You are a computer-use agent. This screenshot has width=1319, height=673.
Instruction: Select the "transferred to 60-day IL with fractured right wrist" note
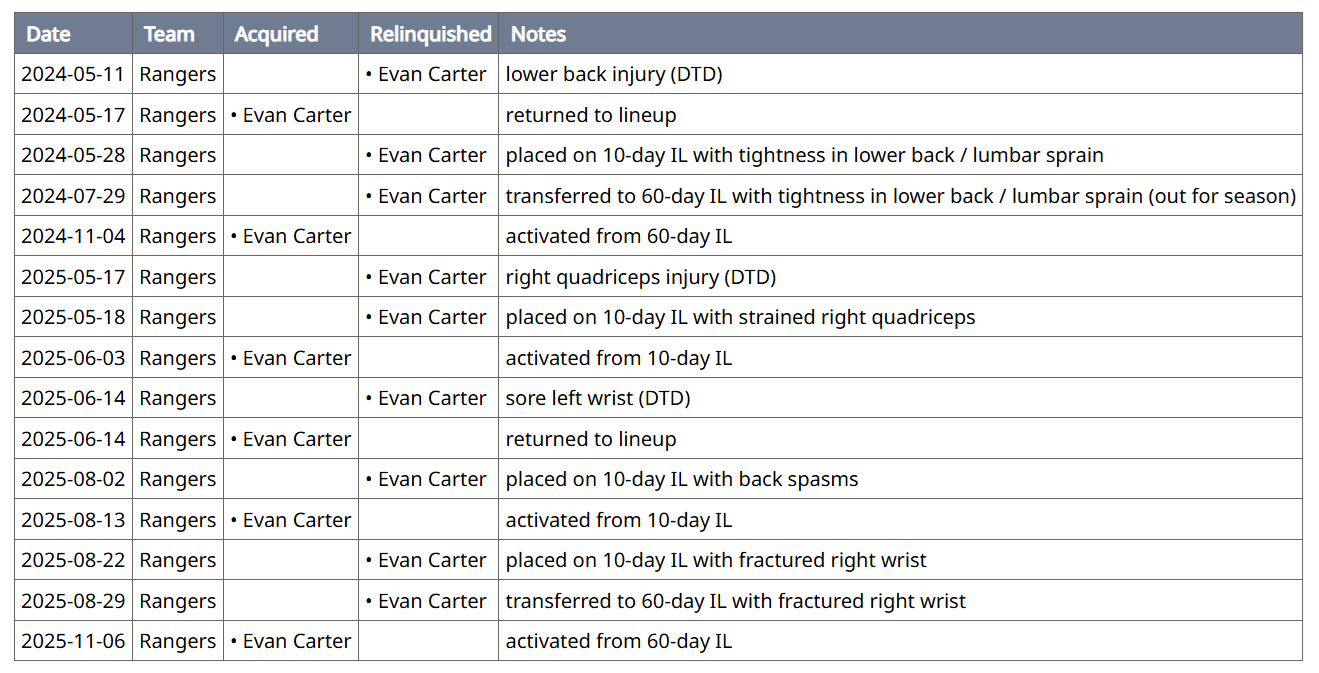coord(735,601)
